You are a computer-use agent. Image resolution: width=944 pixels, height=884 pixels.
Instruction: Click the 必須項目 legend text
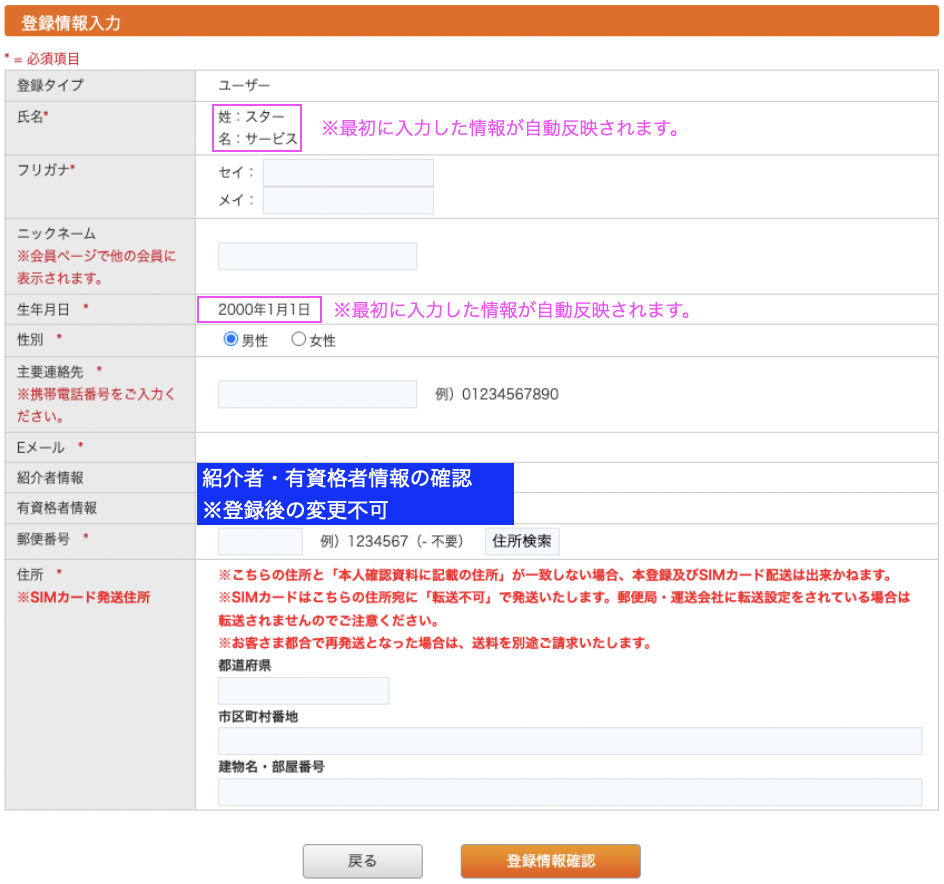click(53, 59)
